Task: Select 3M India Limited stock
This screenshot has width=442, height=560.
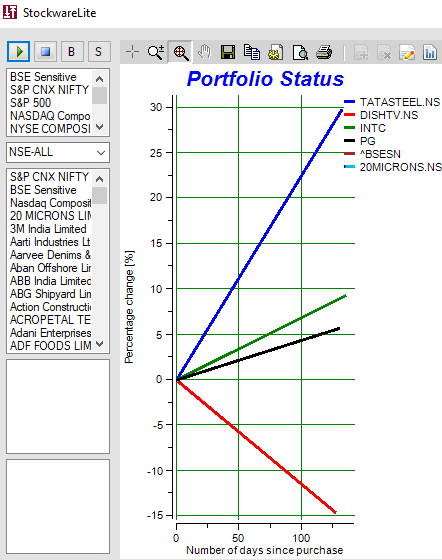Action: click(x=48, y=229)
